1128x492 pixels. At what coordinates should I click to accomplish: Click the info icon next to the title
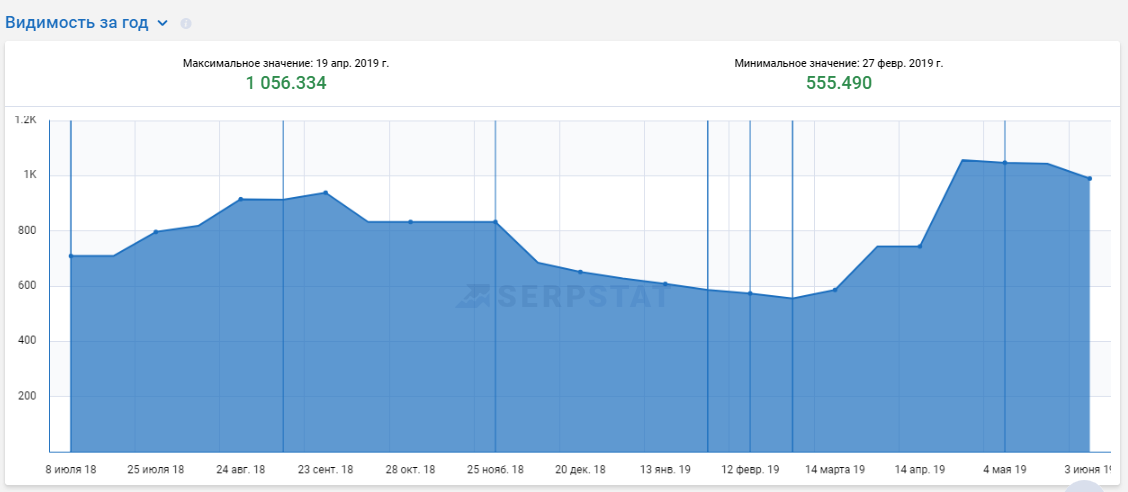coord(186,23)
